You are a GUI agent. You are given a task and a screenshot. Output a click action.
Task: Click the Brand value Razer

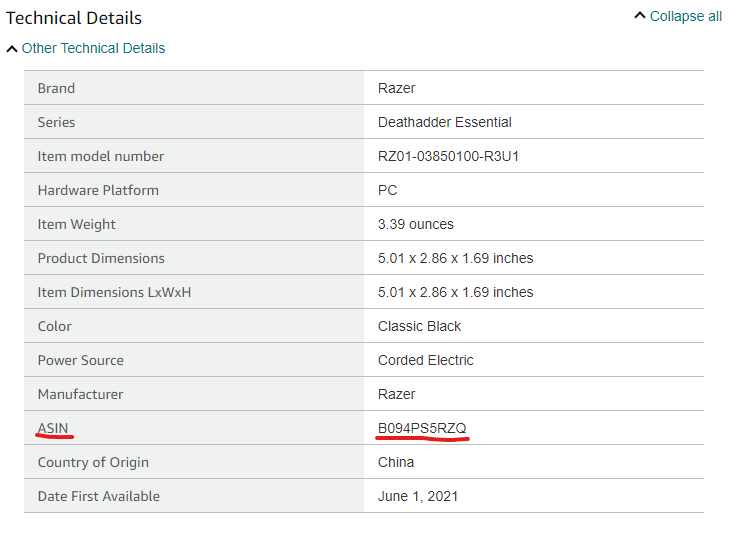[x=396, y=88]
